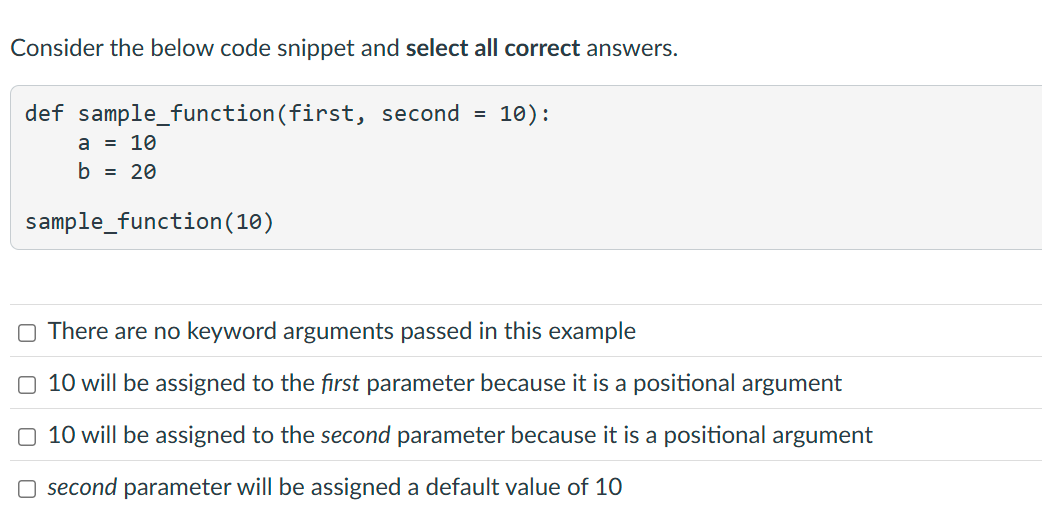Viewport: 1042px width, 516px height.
Task: Click the "def" keyword in the code
Action: click(x=44, y=114)
